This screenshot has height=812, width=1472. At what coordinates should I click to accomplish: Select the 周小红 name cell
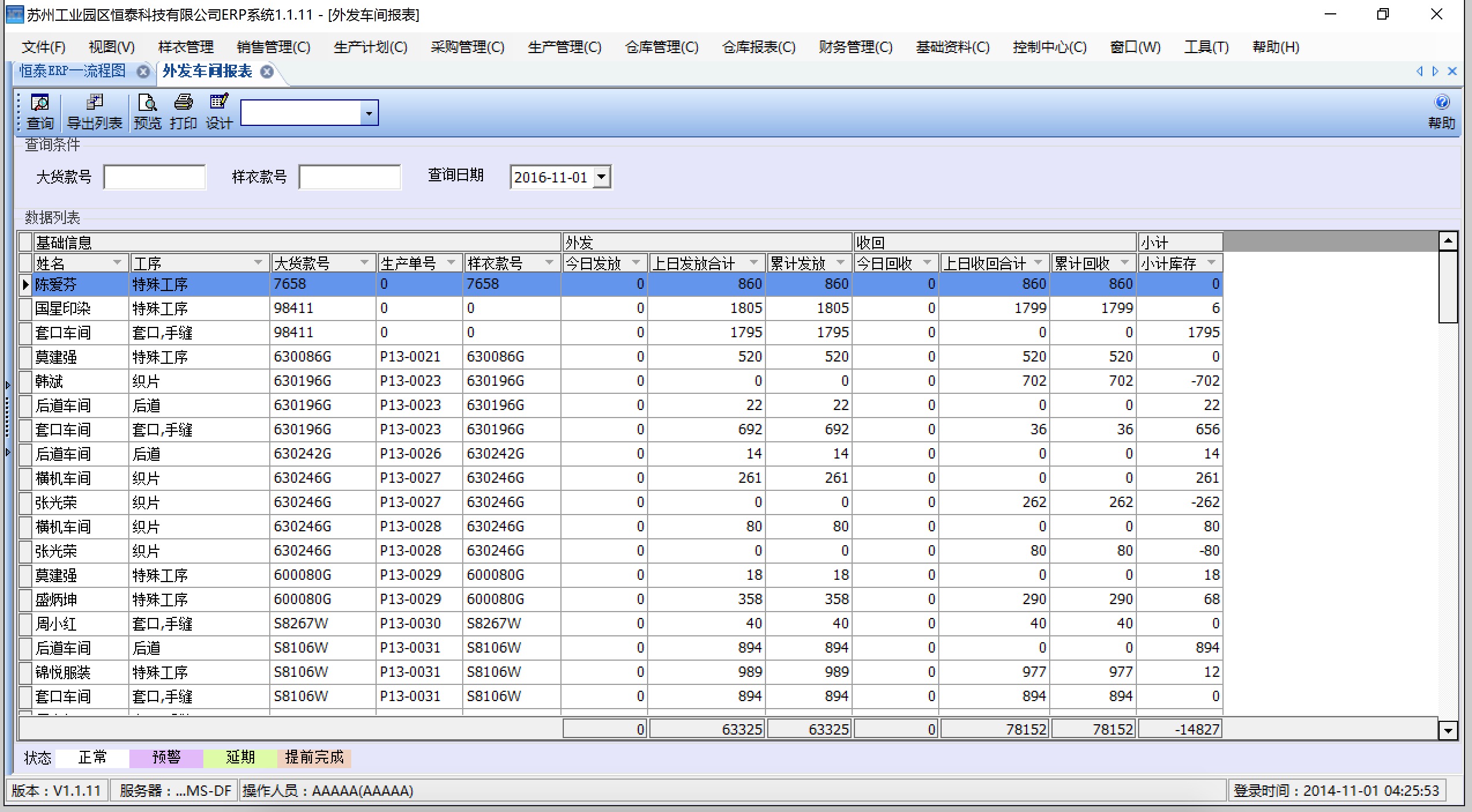point(81,624)
